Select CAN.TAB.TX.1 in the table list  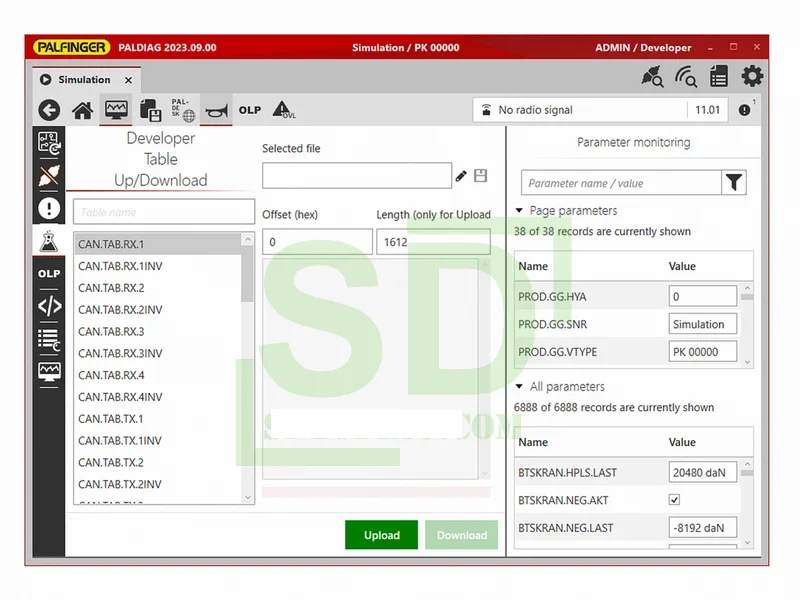(x=111, y=419)
